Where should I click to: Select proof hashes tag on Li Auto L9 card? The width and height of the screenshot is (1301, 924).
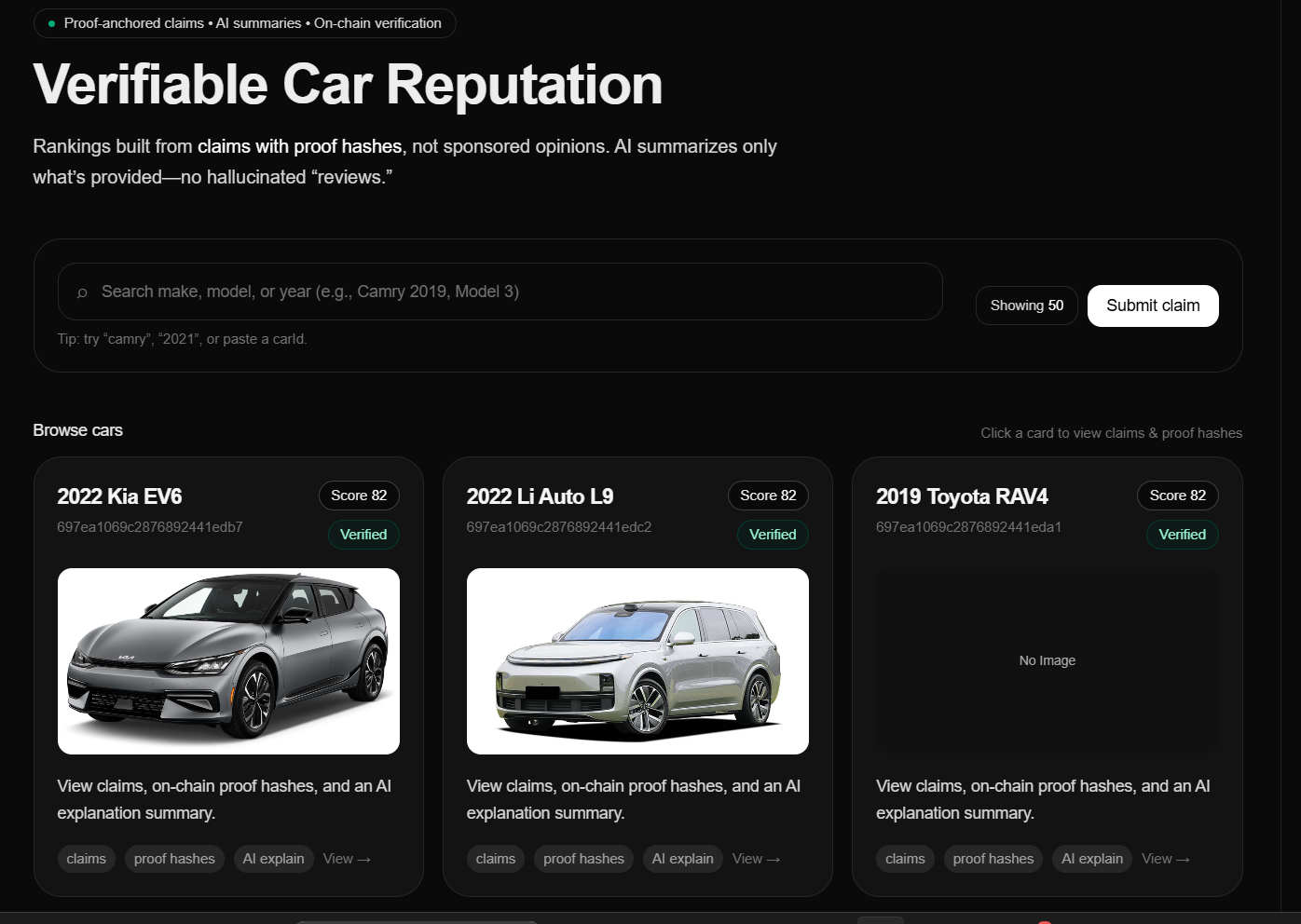[x=583, y=859]
